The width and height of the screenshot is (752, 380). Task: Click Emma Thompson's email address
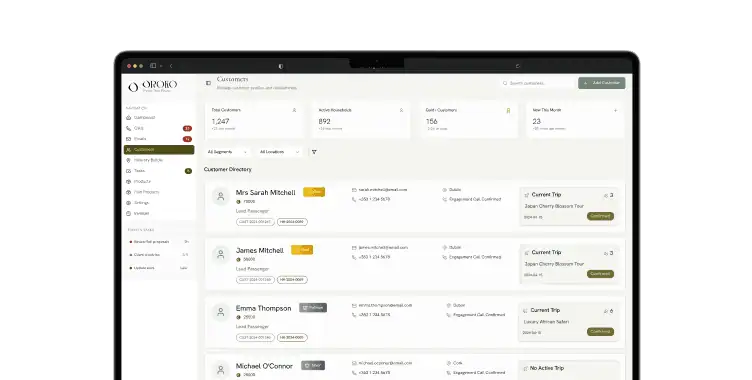tap(385, 306)
